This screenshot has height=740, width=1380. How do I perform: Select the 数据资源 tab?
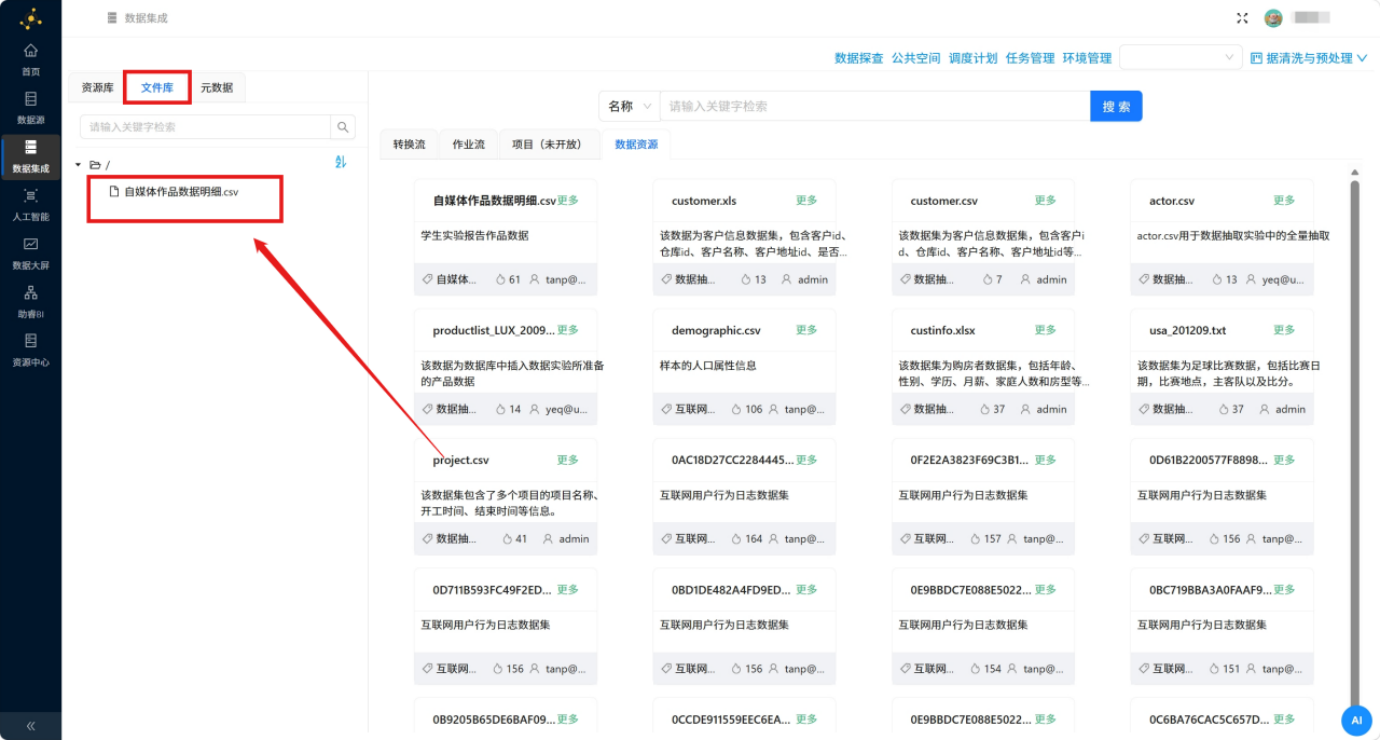pos(636,144)
